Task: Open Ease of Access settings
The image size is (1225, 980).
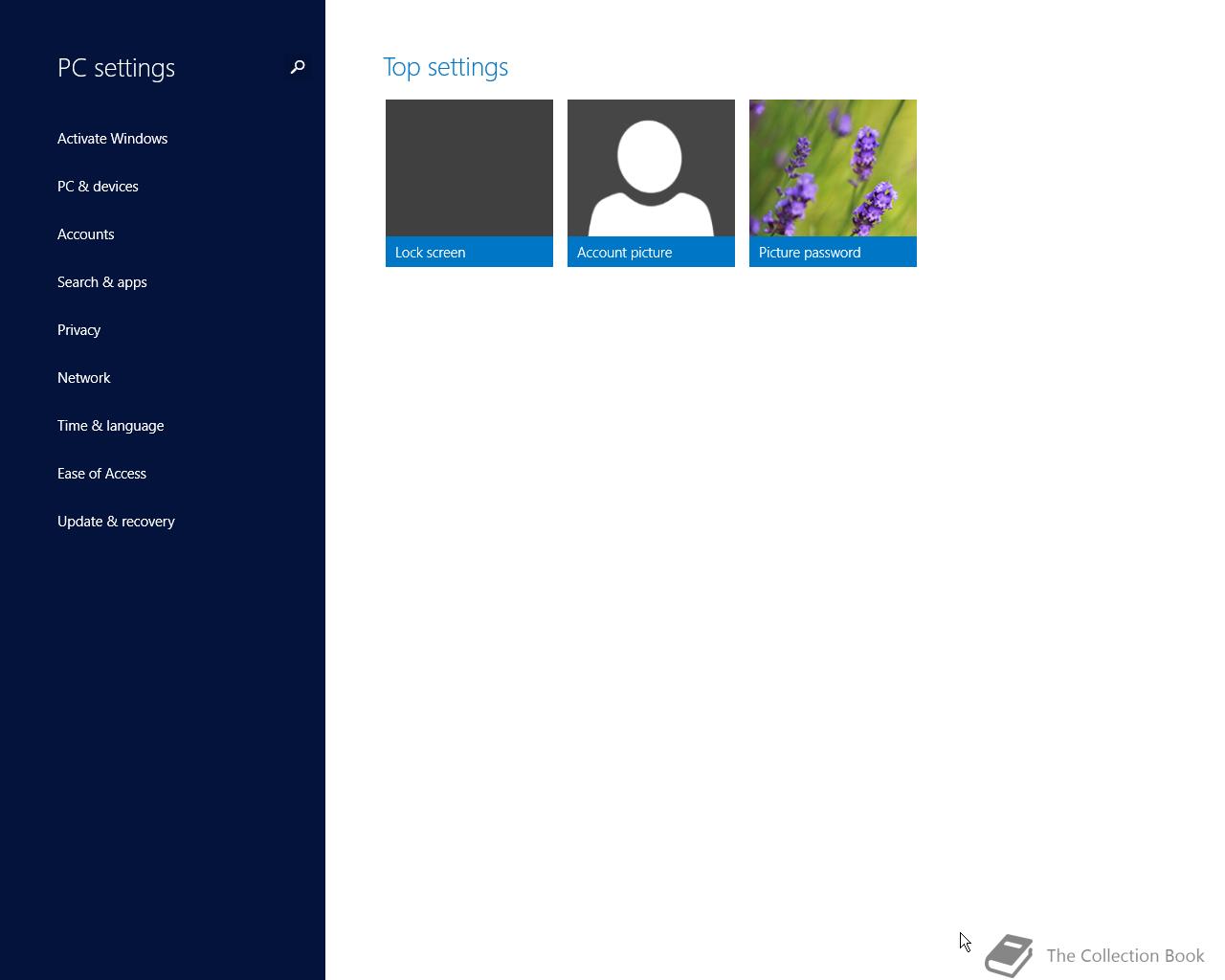Action: click(x=101, y=474)
